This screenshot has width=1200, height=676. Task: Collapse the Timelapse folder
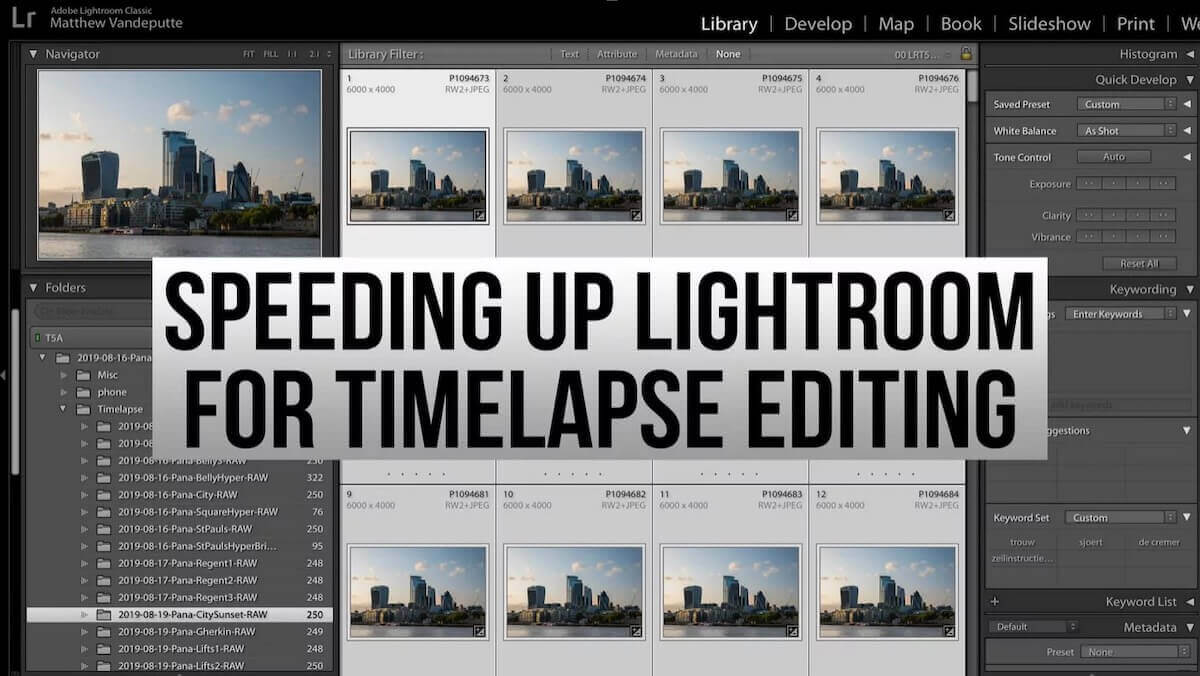coord(63,409)
